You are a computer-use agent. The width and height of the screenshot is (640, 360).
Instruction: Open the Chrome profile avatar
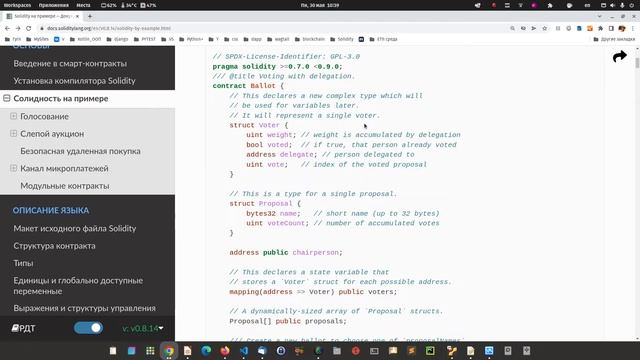[622, 28]
